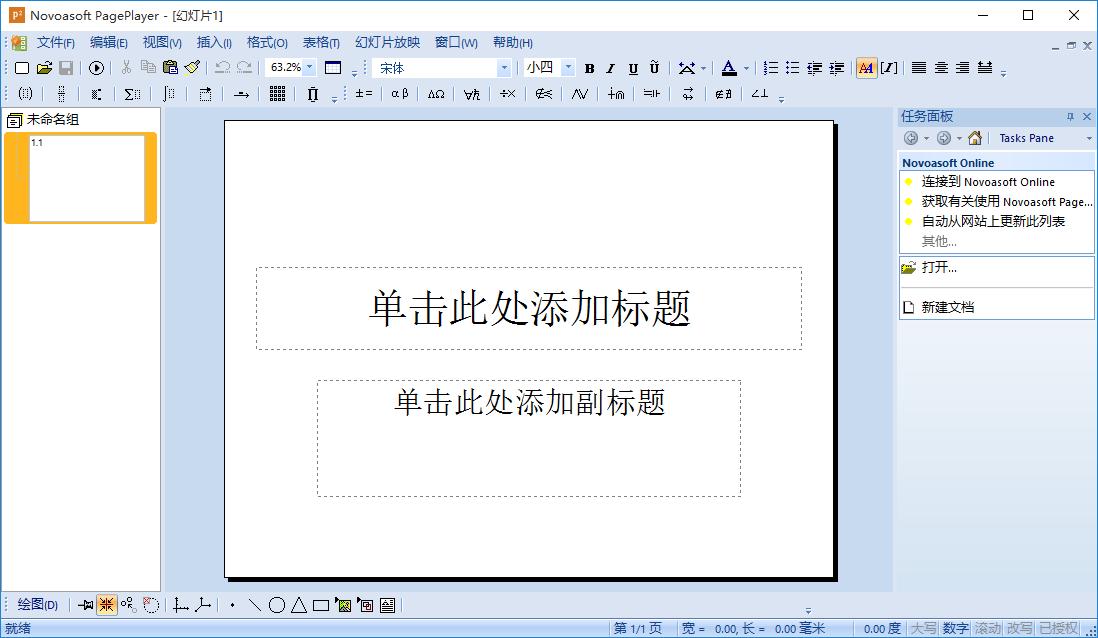Screen dimensions: 1098x638
Task: Click the numbered list icon
Action: 771,68
